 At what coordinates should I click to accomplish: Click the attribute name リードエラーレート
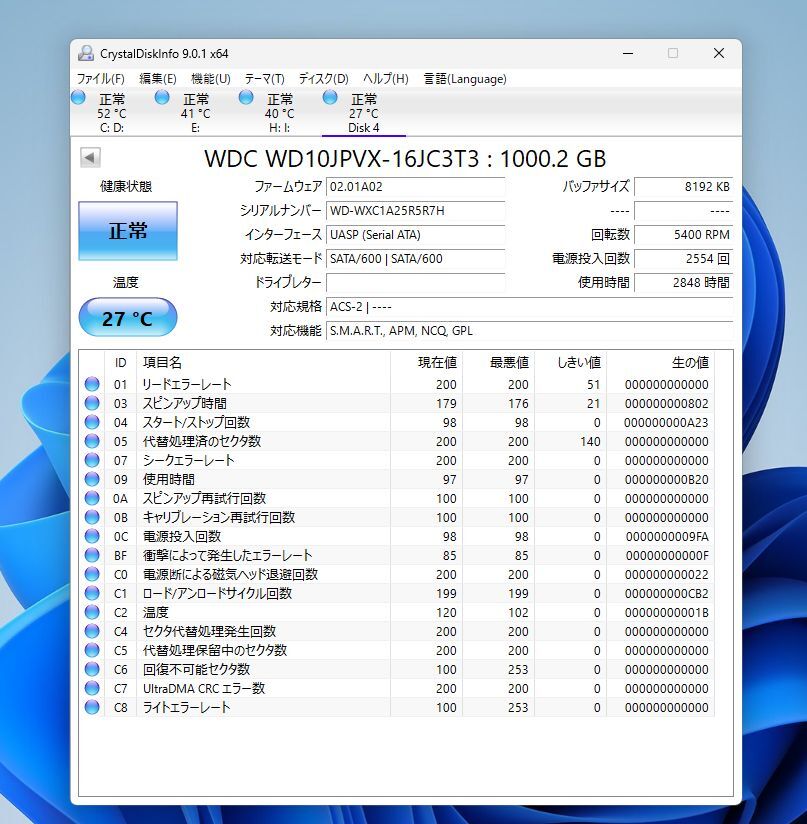tap(187, 384)
